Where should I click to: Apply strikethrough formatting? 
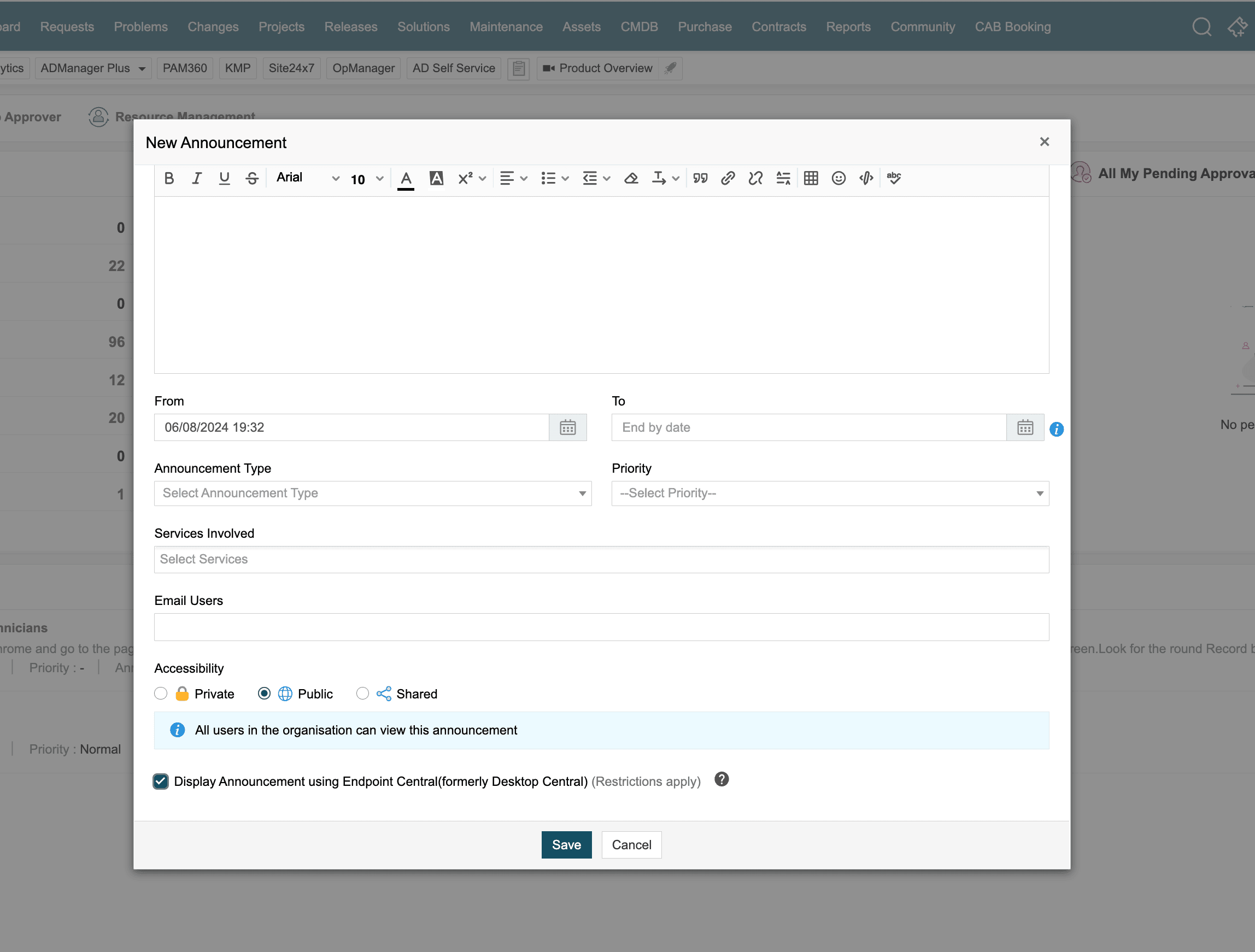point(252,178)
